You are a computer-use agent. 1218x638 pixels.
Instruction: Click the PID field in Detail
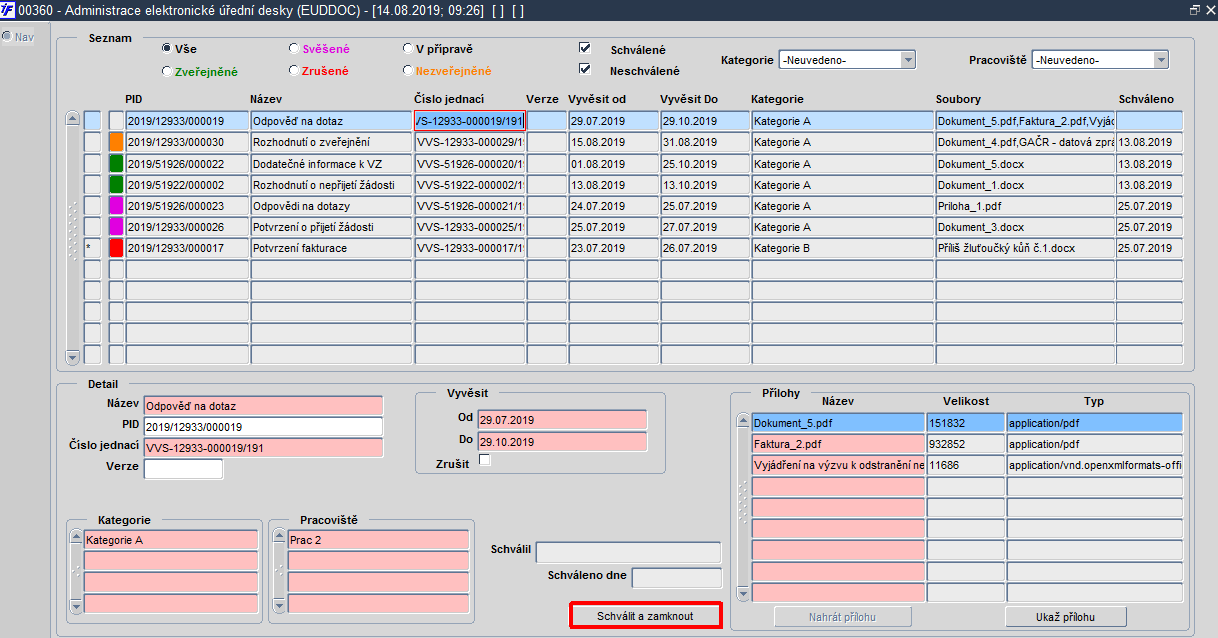click(263, 427)
